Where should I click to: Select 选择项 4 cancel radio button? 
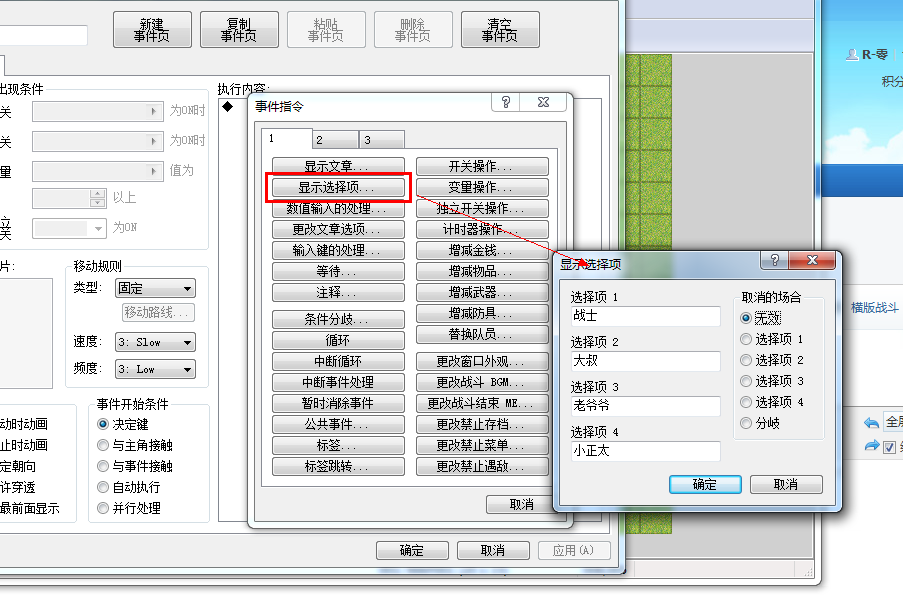772,402
